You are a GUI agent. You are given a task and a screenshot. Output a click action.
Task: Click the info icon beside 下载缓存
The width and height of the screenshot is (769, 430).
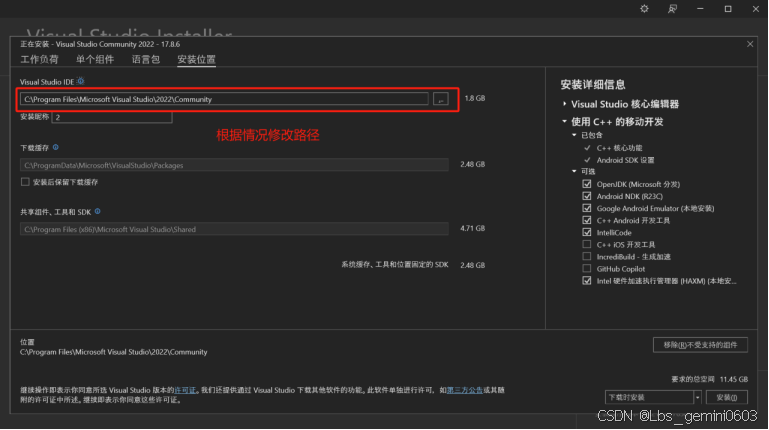pyautogui.click(x=55, y=147)
